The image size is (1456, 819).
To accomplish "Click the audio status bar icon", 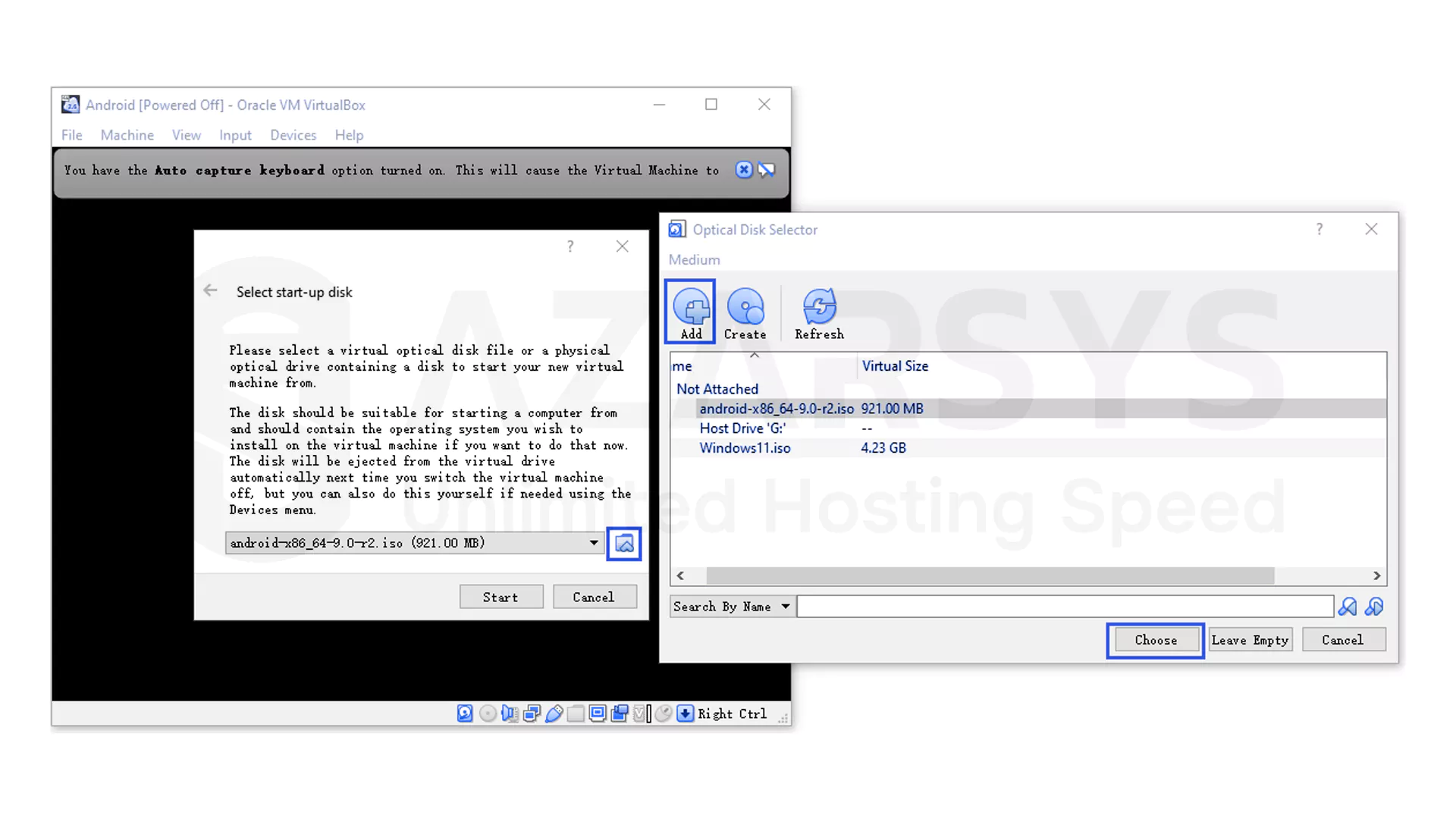I will 512,714.
